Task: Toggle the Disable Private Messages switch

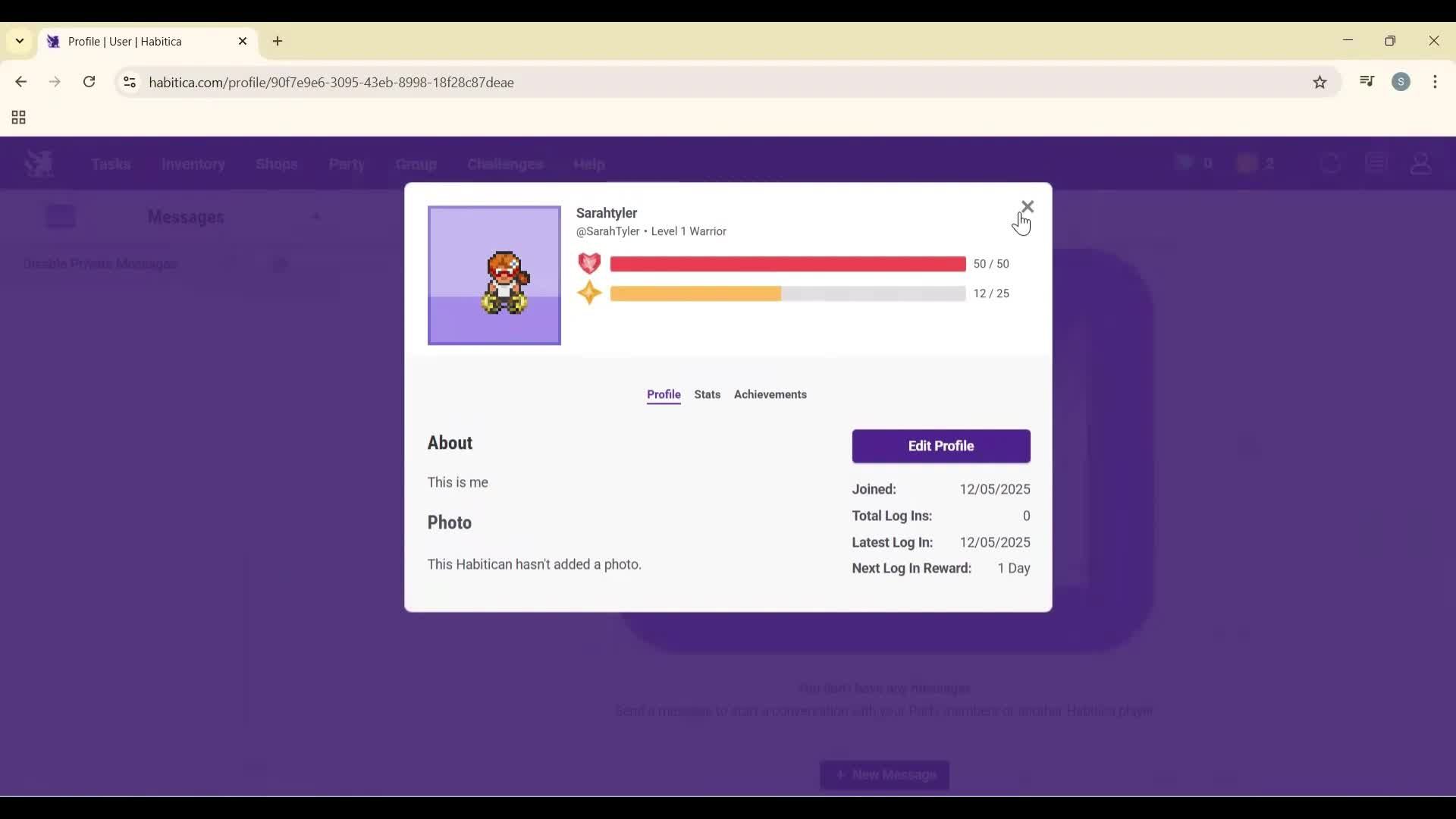Action: [x=280, y=265]
